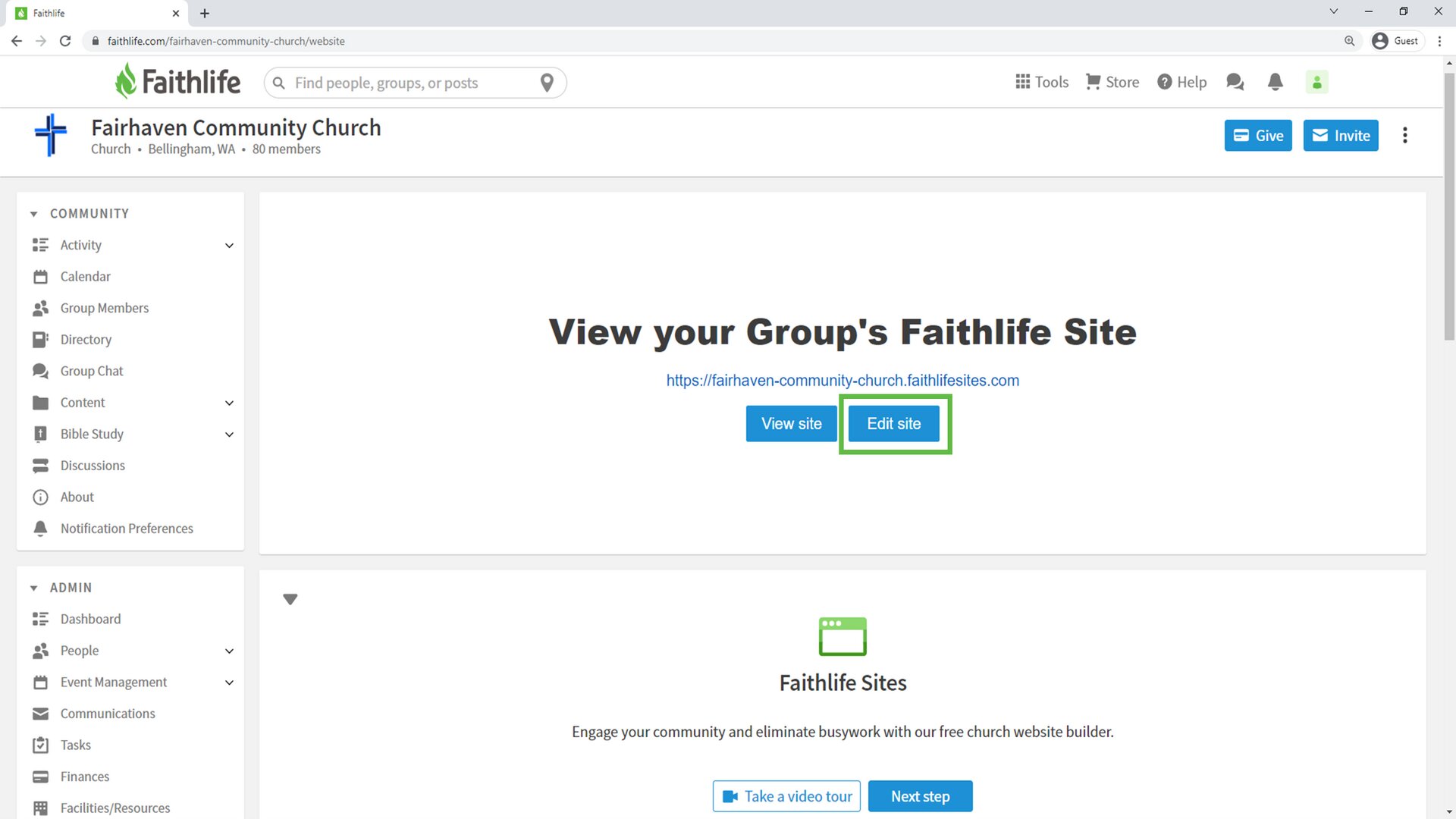Click the page vertical scrollbar
1456x819 pixels.
(x=1449, y=206)
